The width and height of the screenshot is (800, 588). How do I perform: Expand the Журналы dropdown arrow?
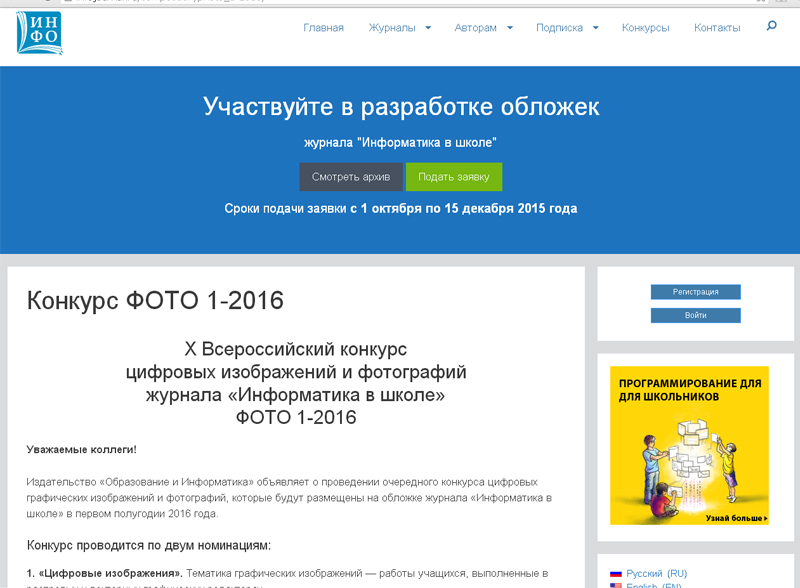428,28
